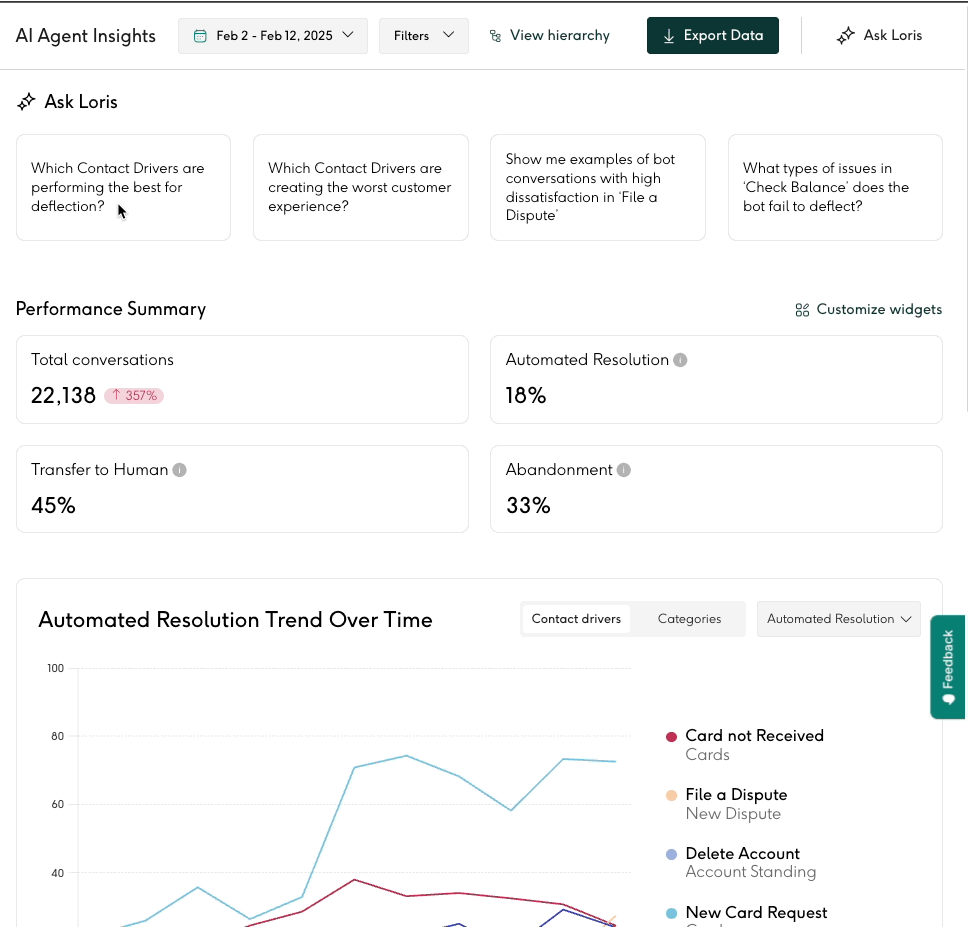Click the Customize widgets grid icon

click(802, 310)
